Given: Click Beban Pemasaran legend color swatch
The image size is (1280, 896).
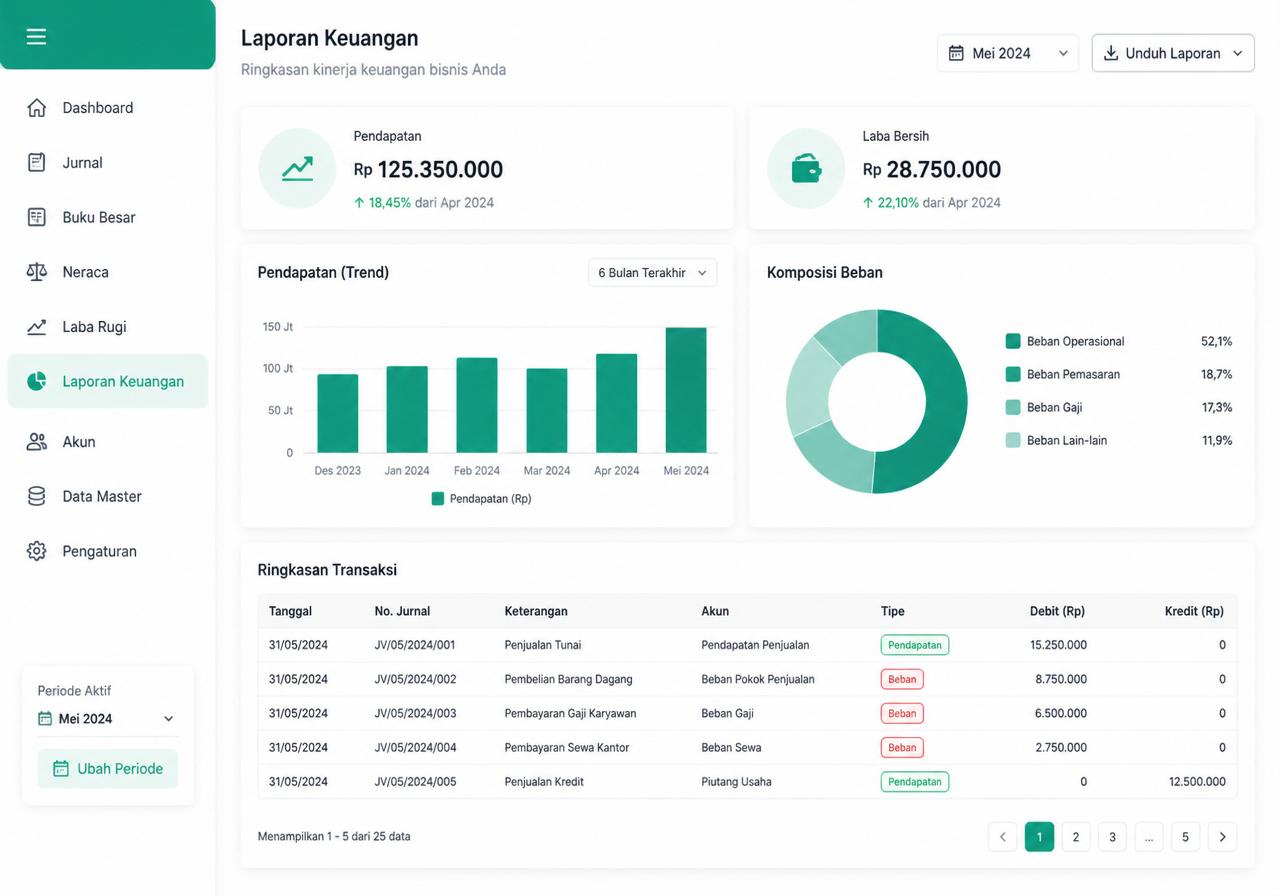Looking at the screenshot, I should [1013, 374].
